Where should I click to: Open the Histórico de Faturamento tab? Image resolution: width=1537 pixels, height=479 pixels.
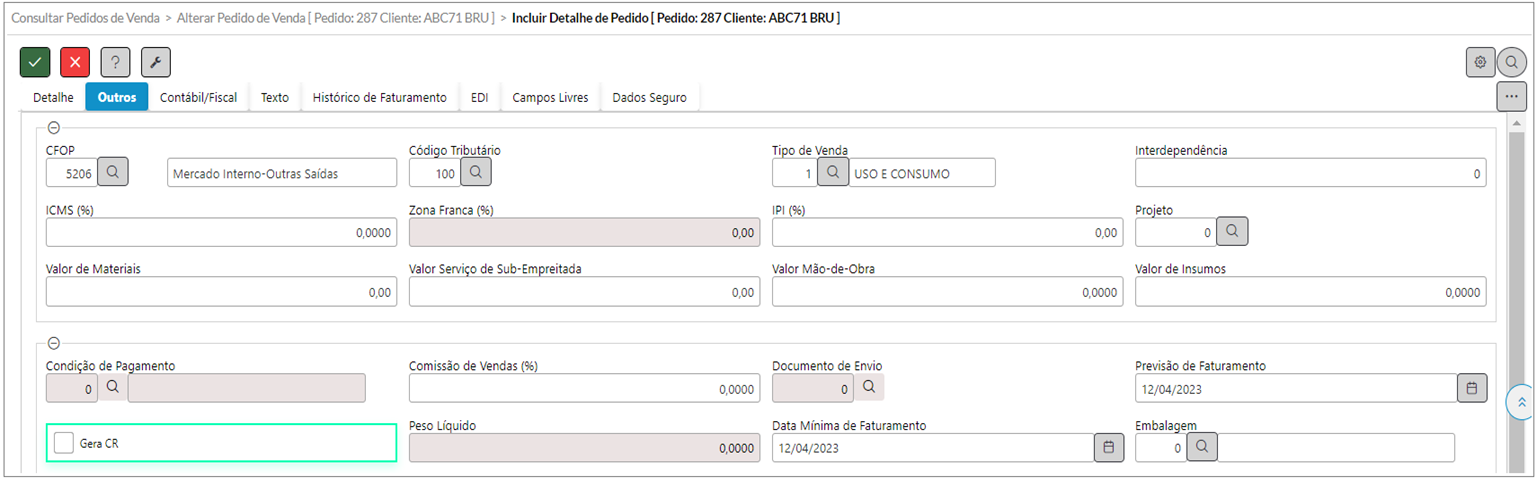(379, 98)
